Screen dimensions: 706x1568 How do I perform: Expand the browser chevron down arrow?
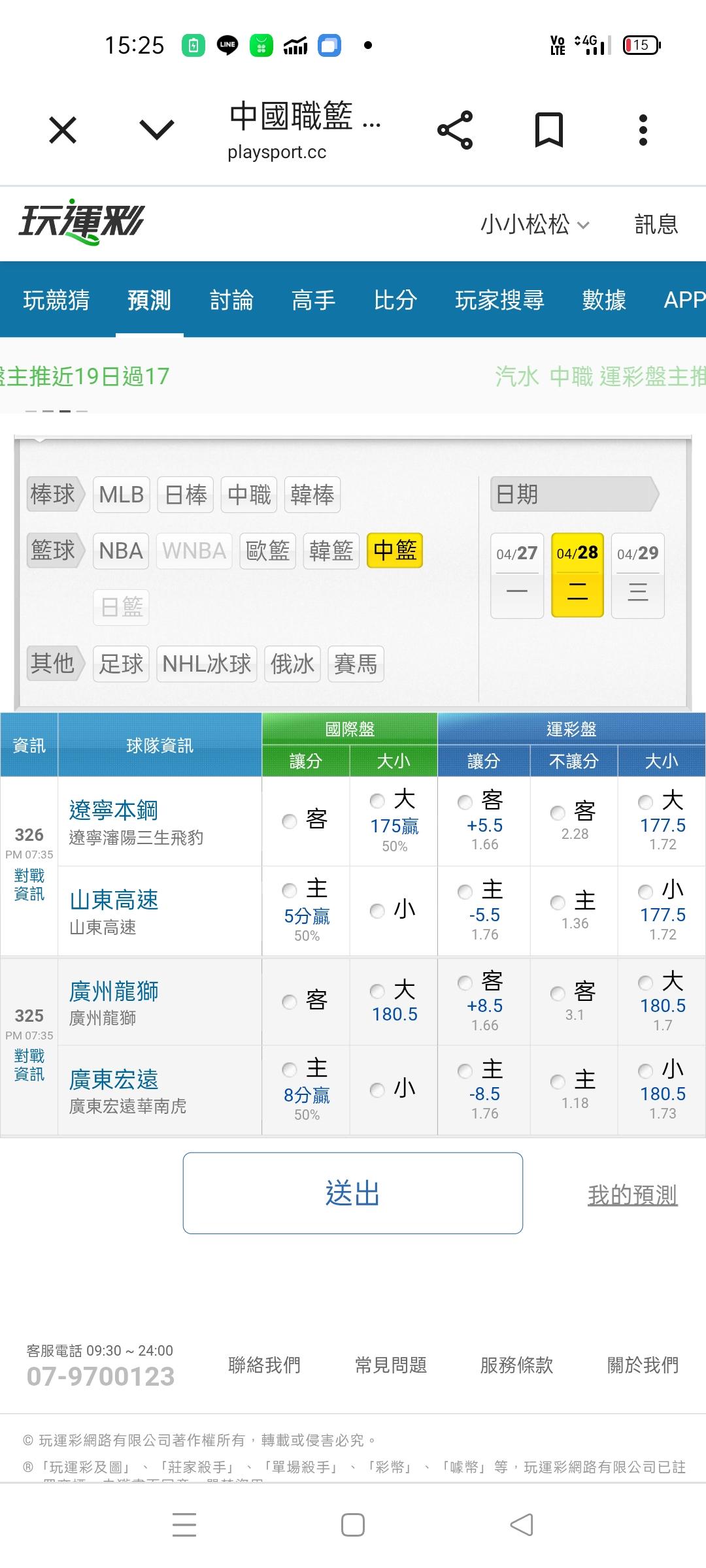[157, 130]
